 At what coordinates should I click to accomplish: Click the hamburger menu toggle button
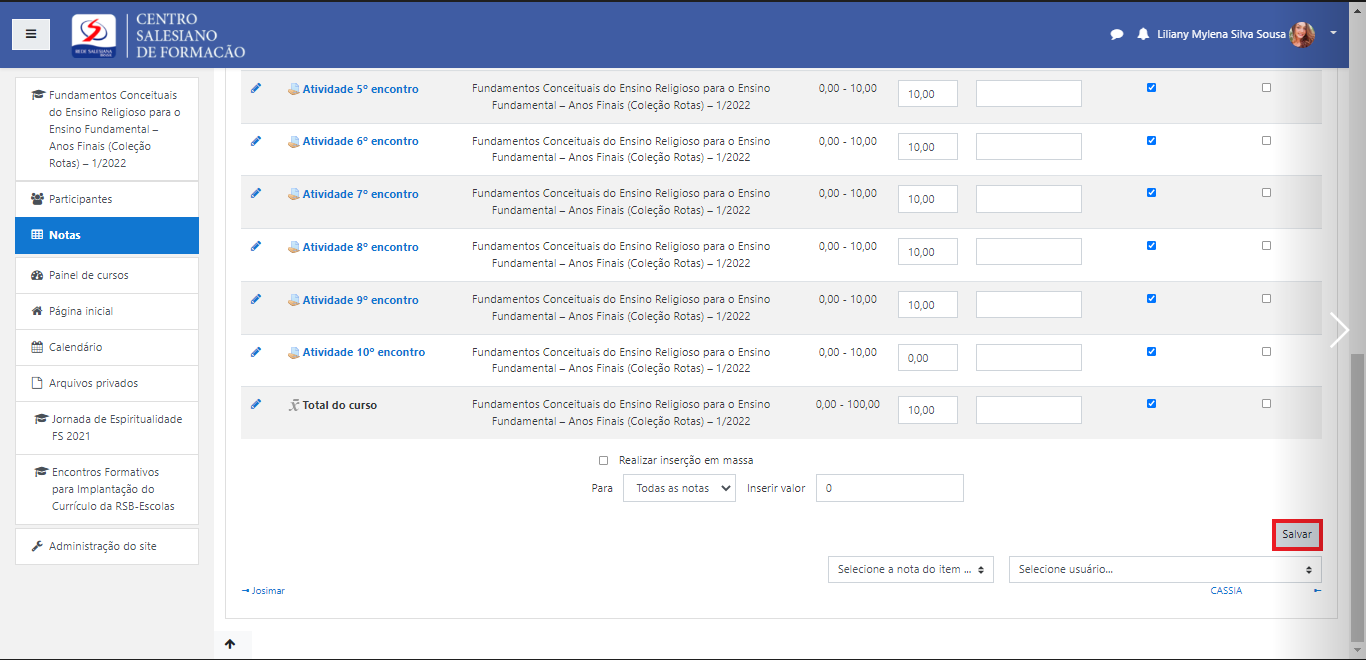[x=31, y=34]
